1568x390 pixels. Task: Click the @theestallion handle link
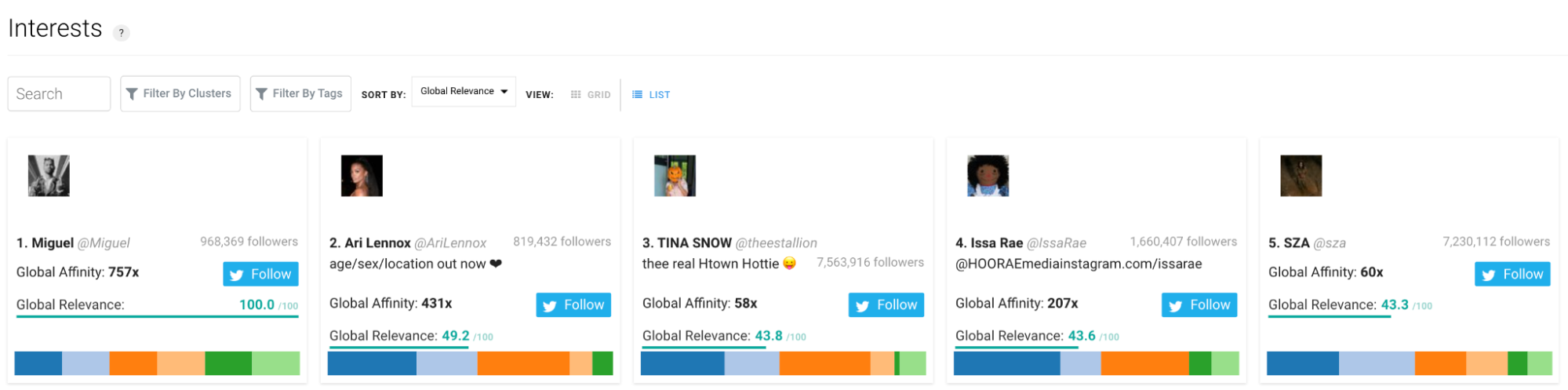[776, 243]
